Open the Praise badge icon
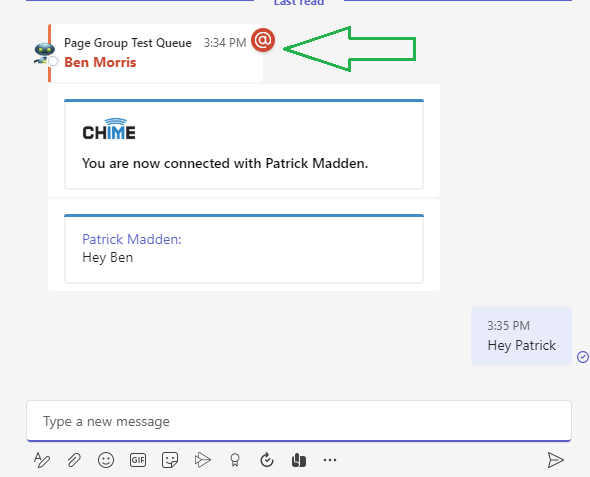590x477 pixels. [235, 460]
